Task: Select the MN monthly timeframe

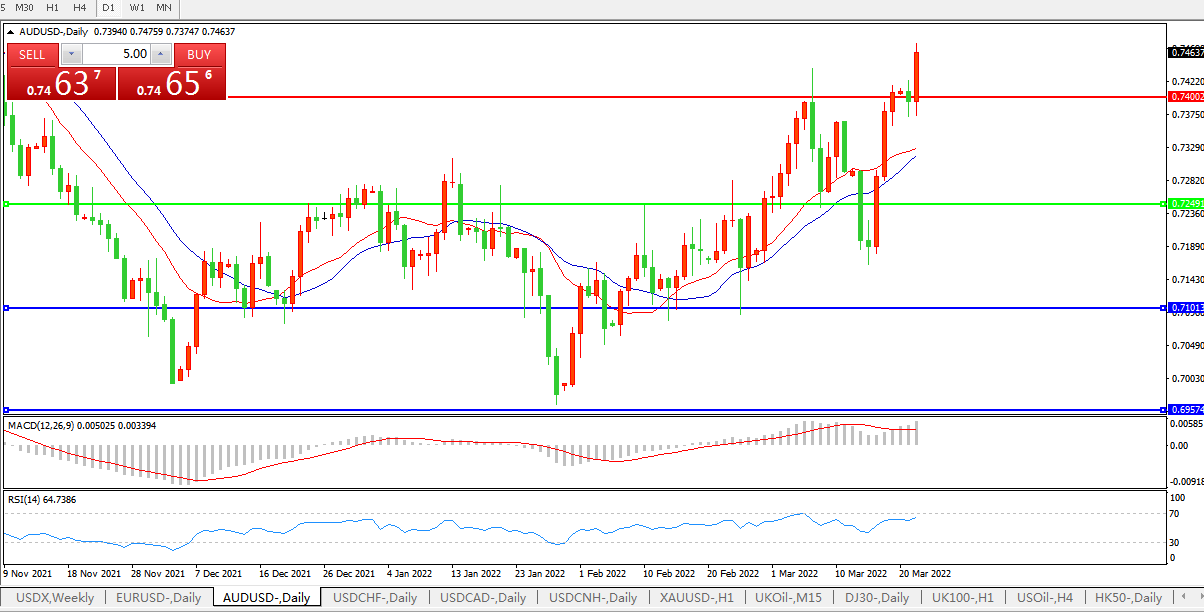Action: pos(164,7)
